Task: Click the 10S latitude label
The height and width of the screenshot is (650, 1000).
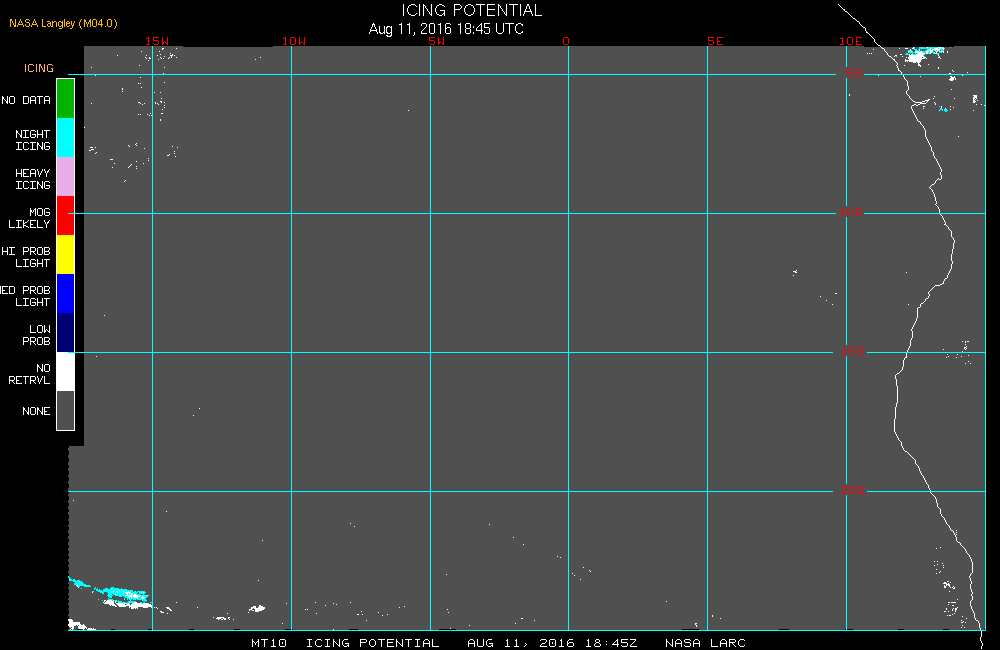Action: click(x=851, y=212)
